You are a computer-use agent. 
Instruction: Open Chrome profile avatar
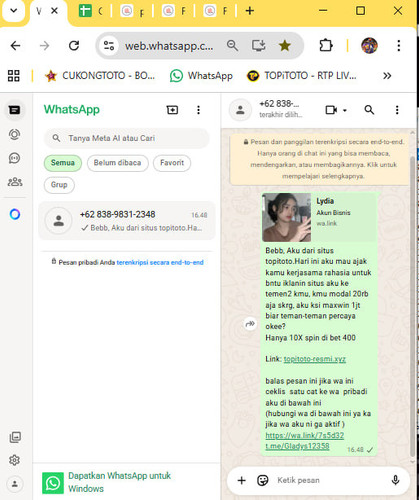coord(369,45)
